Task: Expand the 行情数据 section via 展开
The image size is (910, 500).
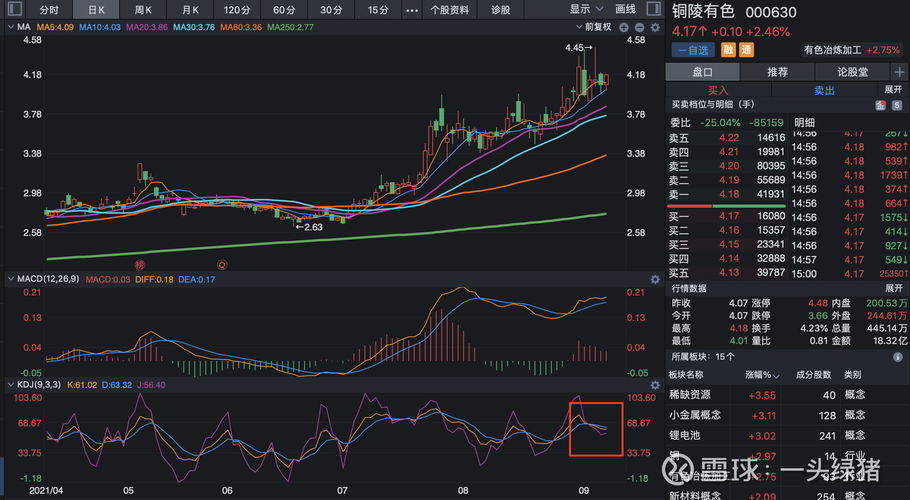Action: 894,288
